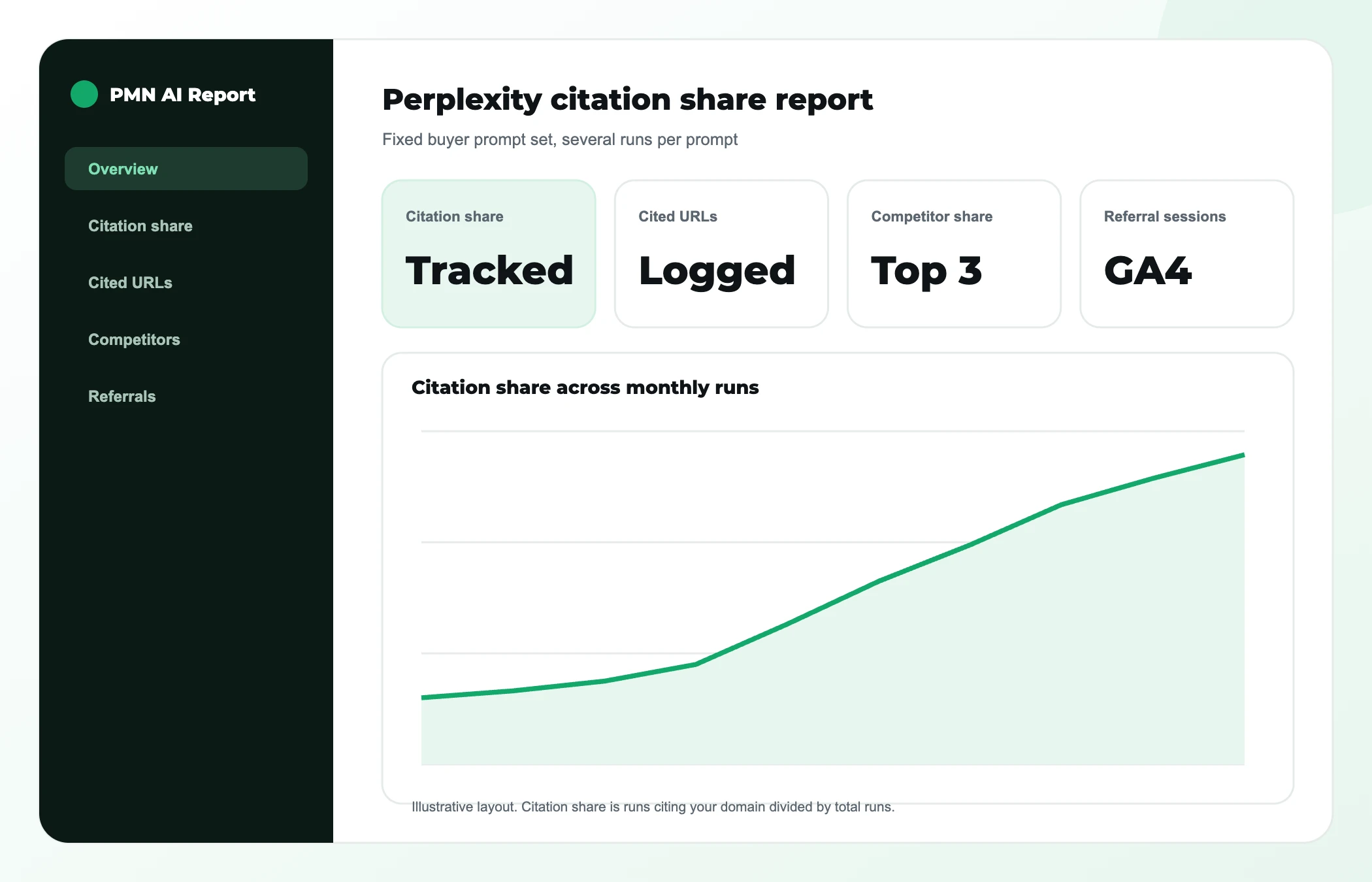Select Competitors in the sidebar

pyautogui.click(x=134, y=339)
